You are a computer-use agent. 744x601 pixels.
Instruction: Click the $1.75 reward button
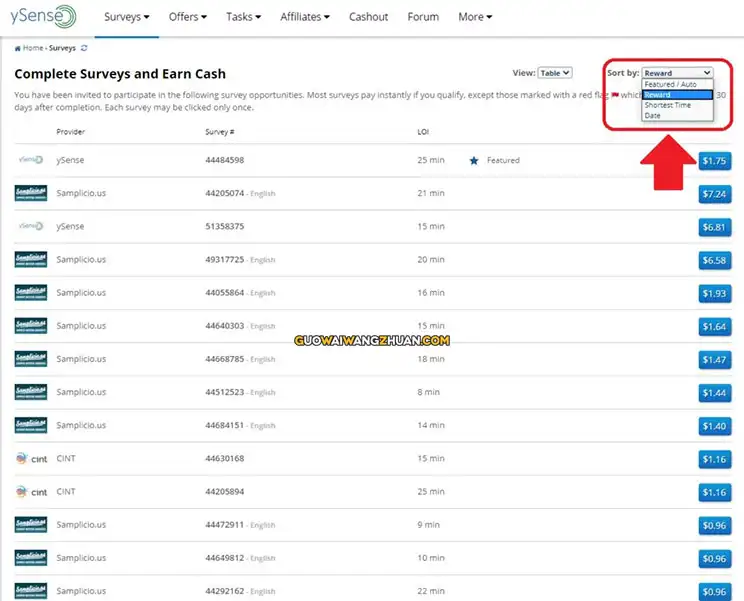click(715, 161)
